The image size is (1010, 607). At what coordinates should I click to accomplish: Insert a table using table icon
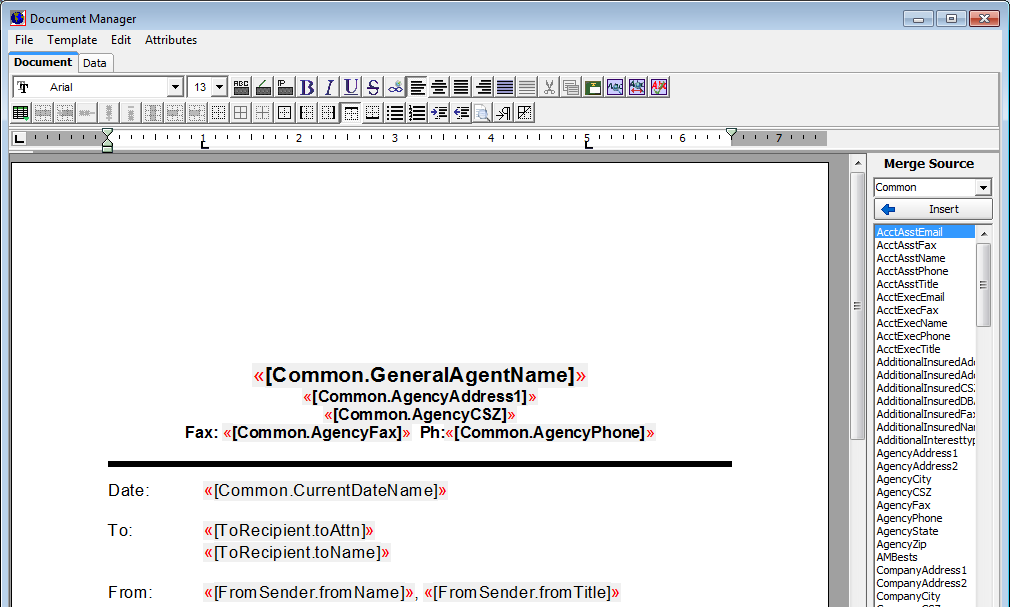tap(21, 113)
